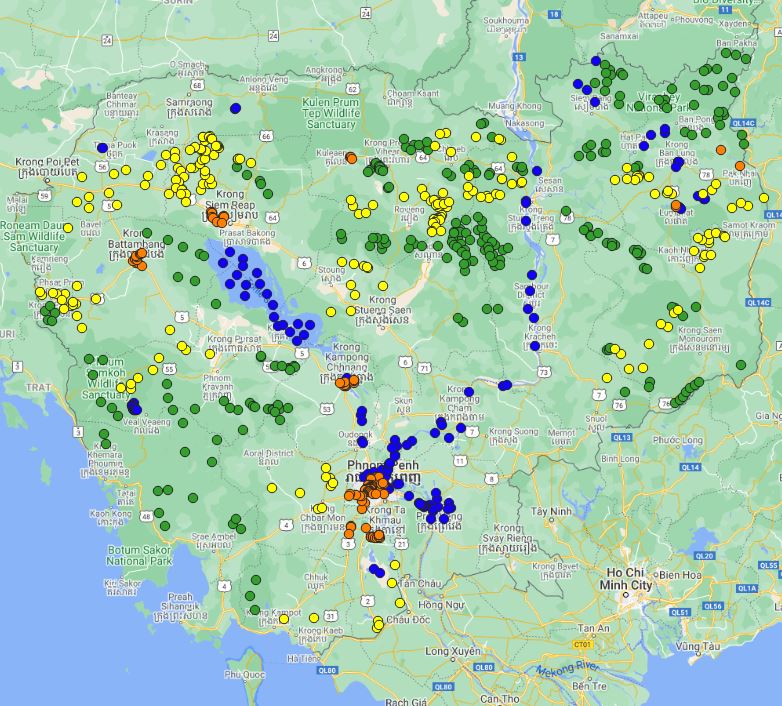782x706 pixels.
Task: Select the orange marker beside Kuleaen
Action: (351, 158)
